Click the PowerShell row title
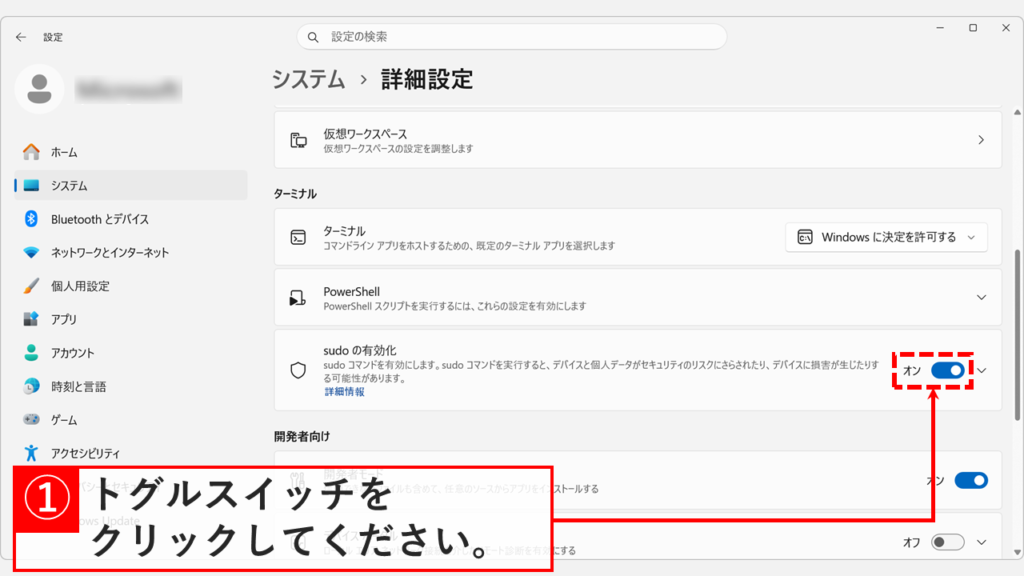 pyautogui.click(x=351, y=291)
